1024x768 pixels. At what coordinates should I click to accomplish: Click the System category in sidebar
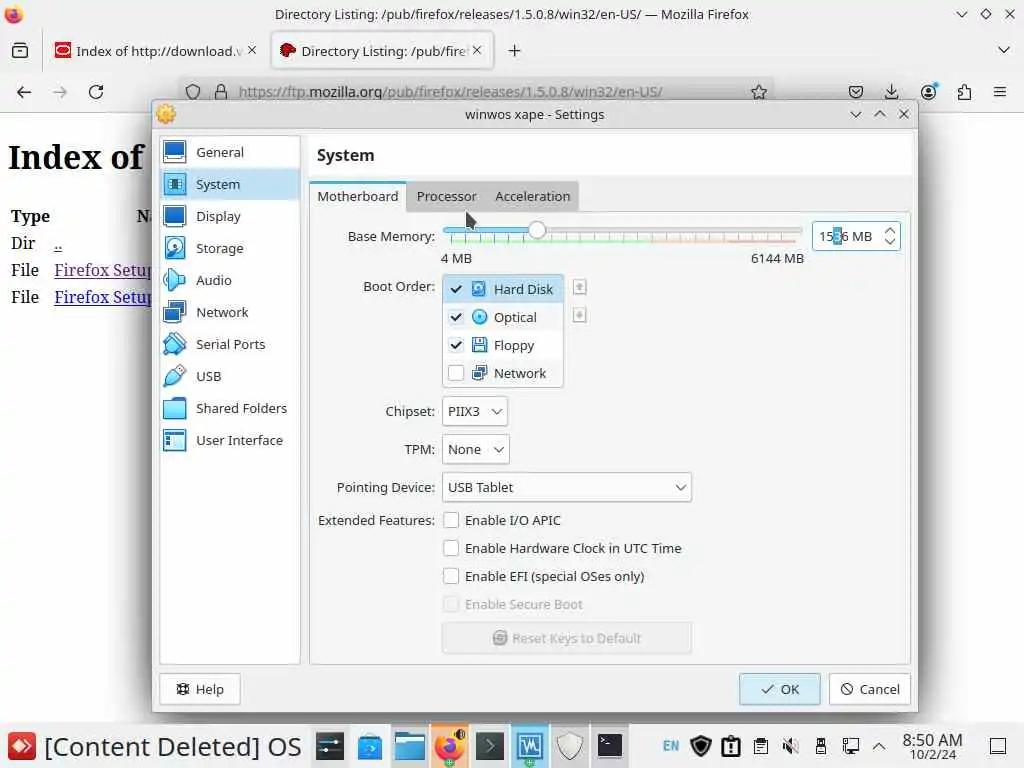pyautogui.click(x=229, y=184)
